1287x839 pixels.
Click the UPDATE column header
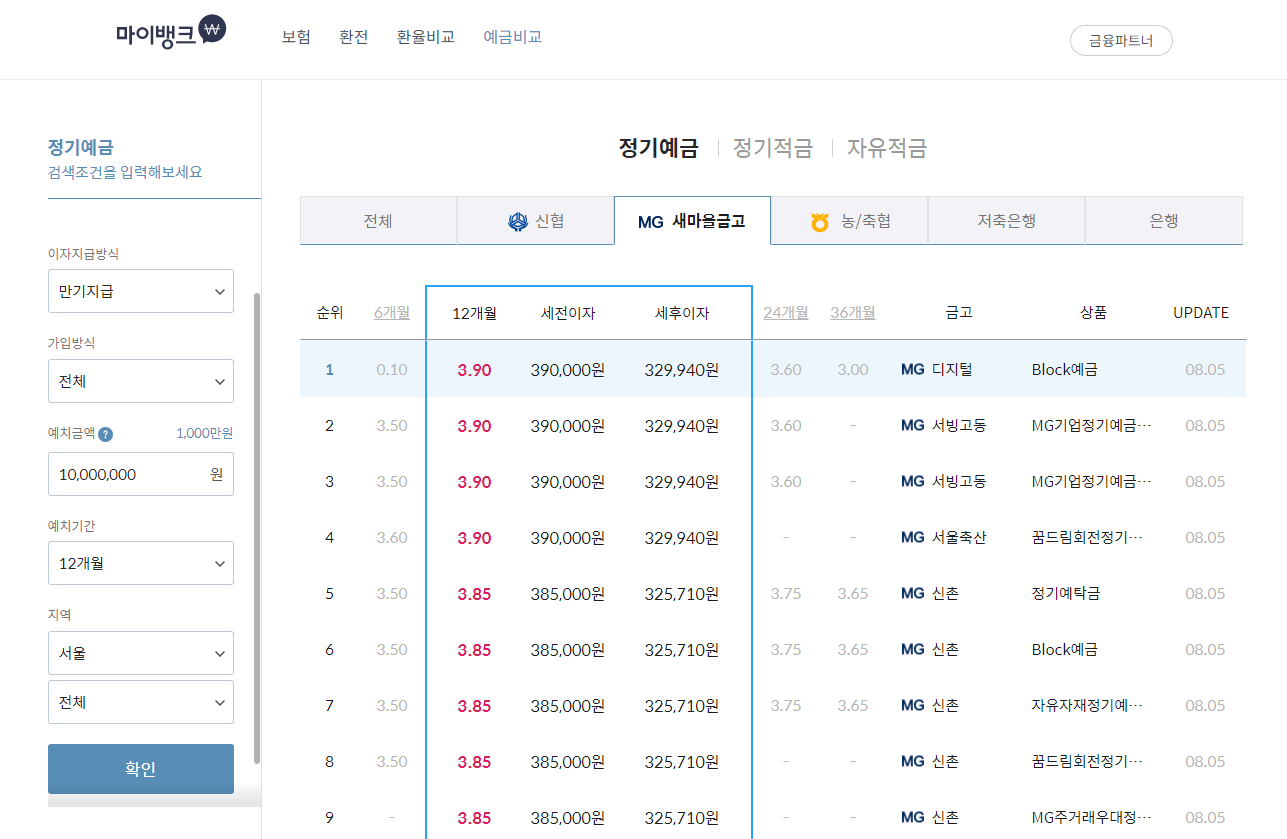[x=1201, y=312]
